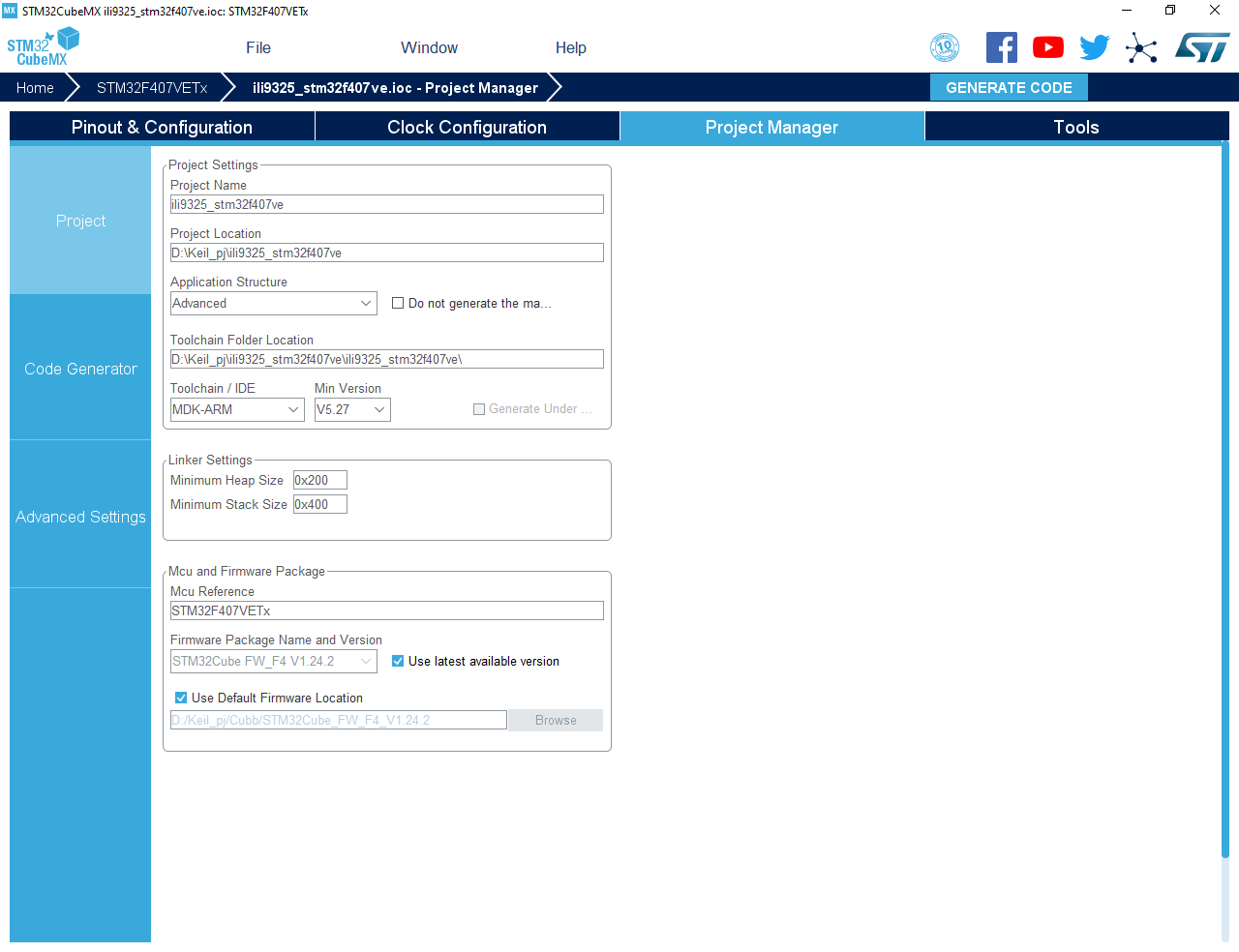1239x952 pixels.
Task: Switch to Clock Configuration tab
Action: (x=467, y=127)
